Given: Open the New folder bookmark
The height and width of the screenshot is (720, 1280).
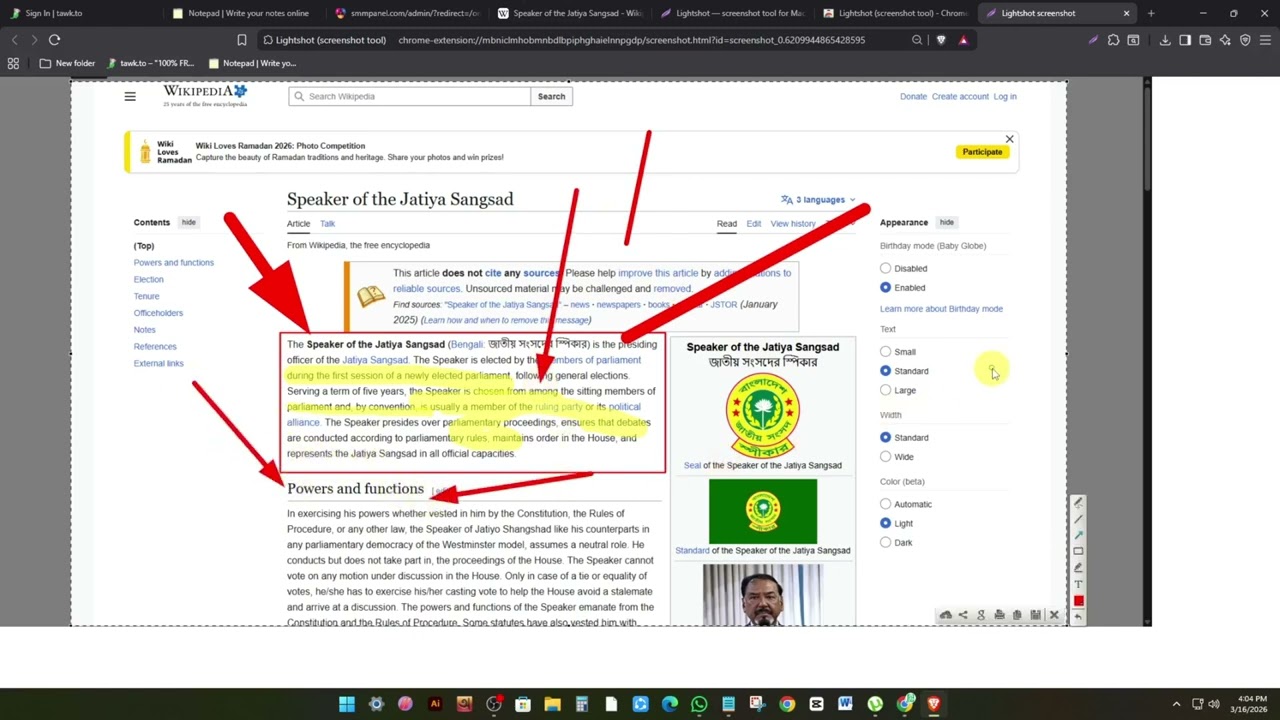Looking at the screenshot, I should [x=67, y=63].
